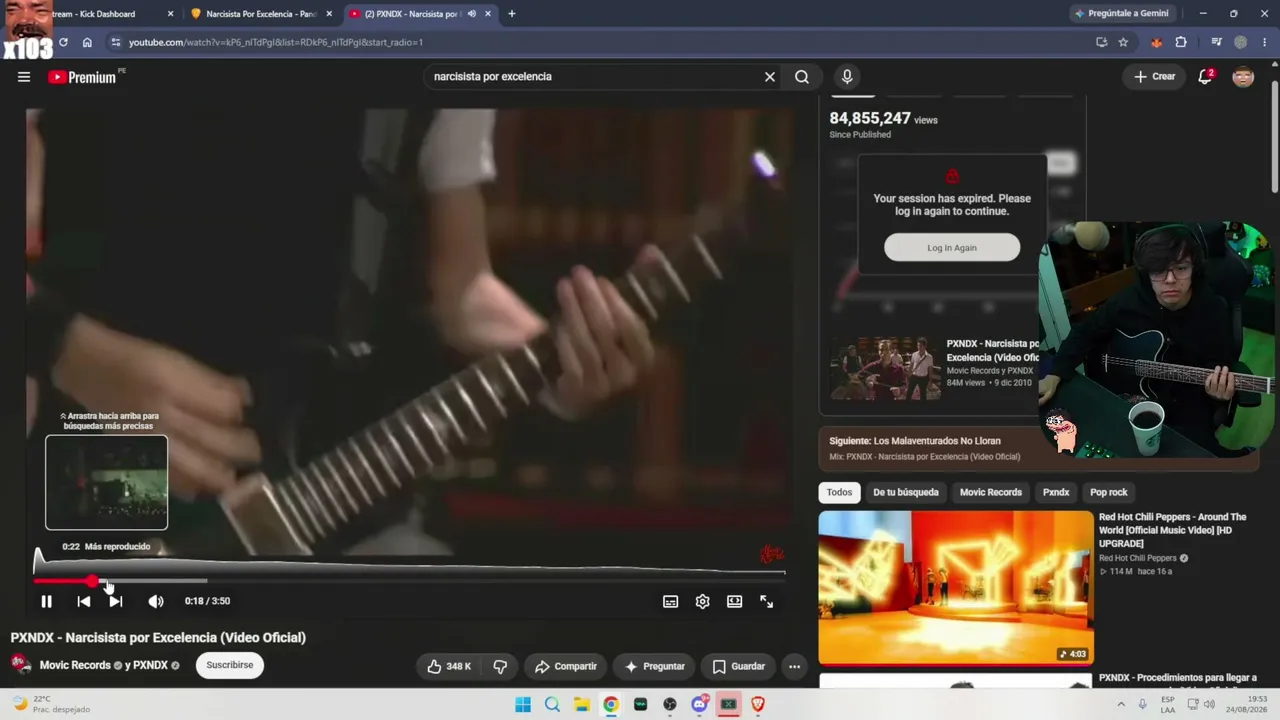This screenshot has height=720, width=1280.
Task: Select the Movic Records filter chip
Action: pos(991,492)
